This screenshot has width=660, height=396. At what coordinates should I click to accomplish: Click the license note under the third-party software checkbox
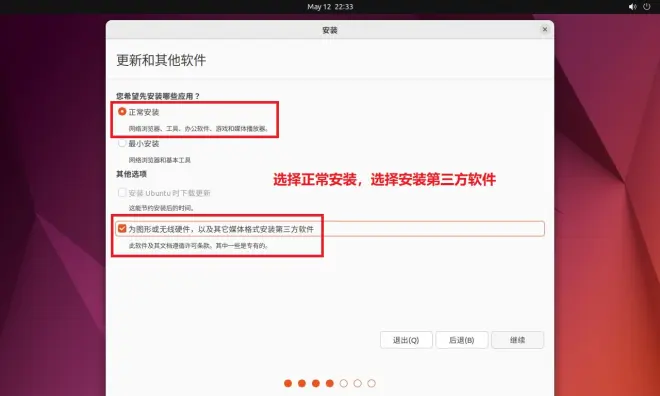pos(198,245)
